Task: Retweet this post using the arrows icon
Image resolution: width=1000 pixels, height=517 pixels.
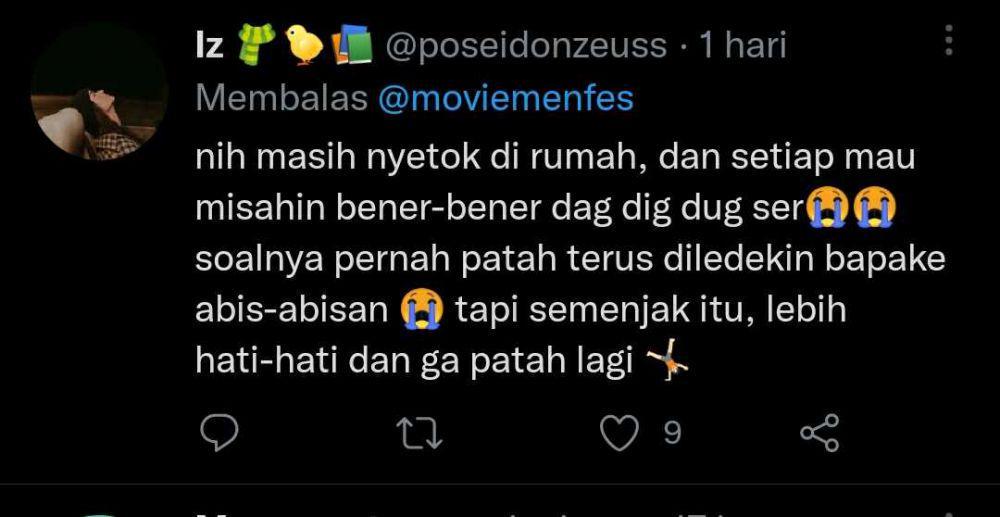Action: coord(419,433)
